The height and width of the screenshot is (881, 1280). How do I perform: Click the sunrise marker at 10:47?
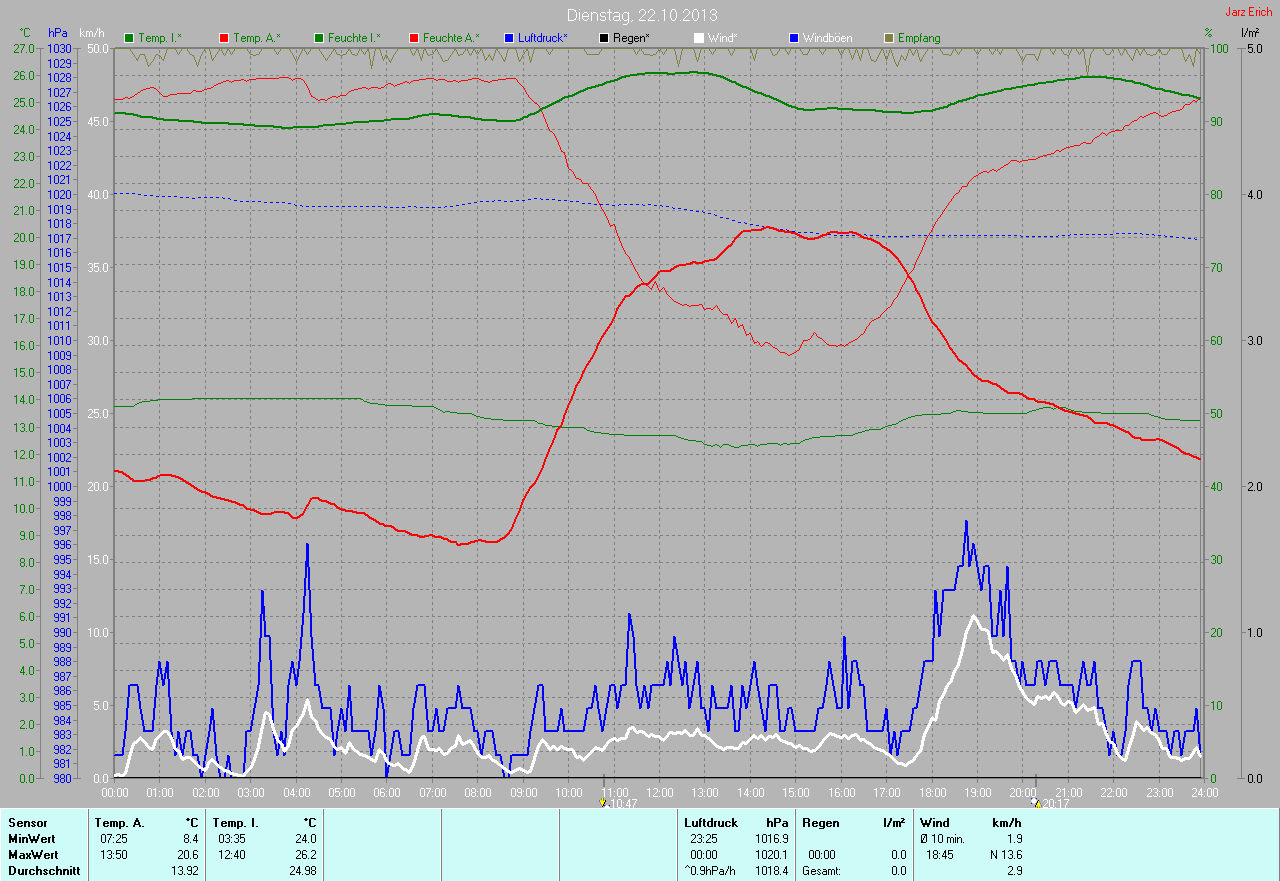point(603,802)
